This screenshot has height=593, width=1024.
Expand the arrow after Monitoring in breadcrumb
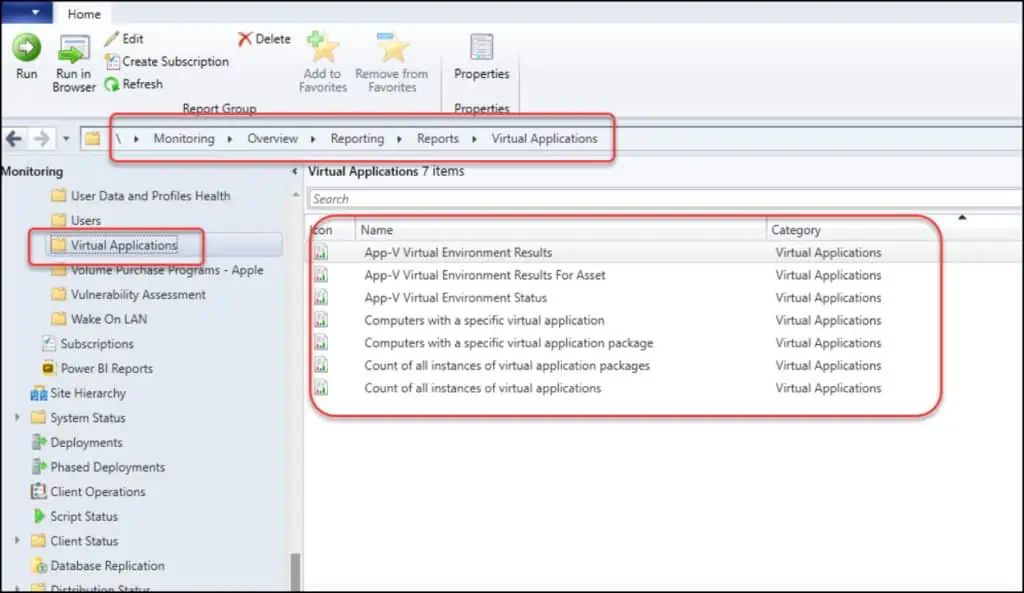click(x=230, y=139)
